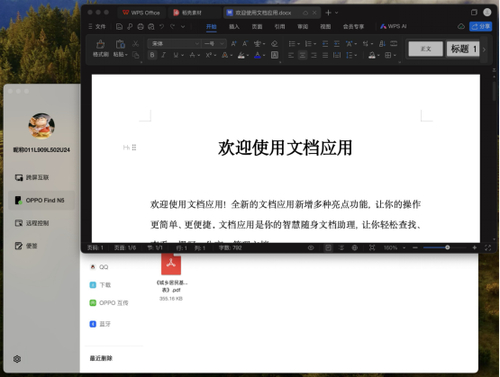
Task: Click the font color A with blue bar
Action: [x=258, y=55]
